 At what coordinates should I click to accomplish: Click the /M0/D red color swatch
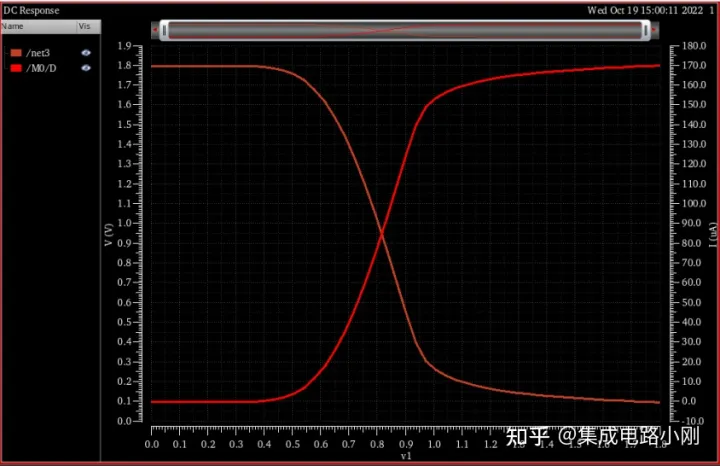(16, 68)
